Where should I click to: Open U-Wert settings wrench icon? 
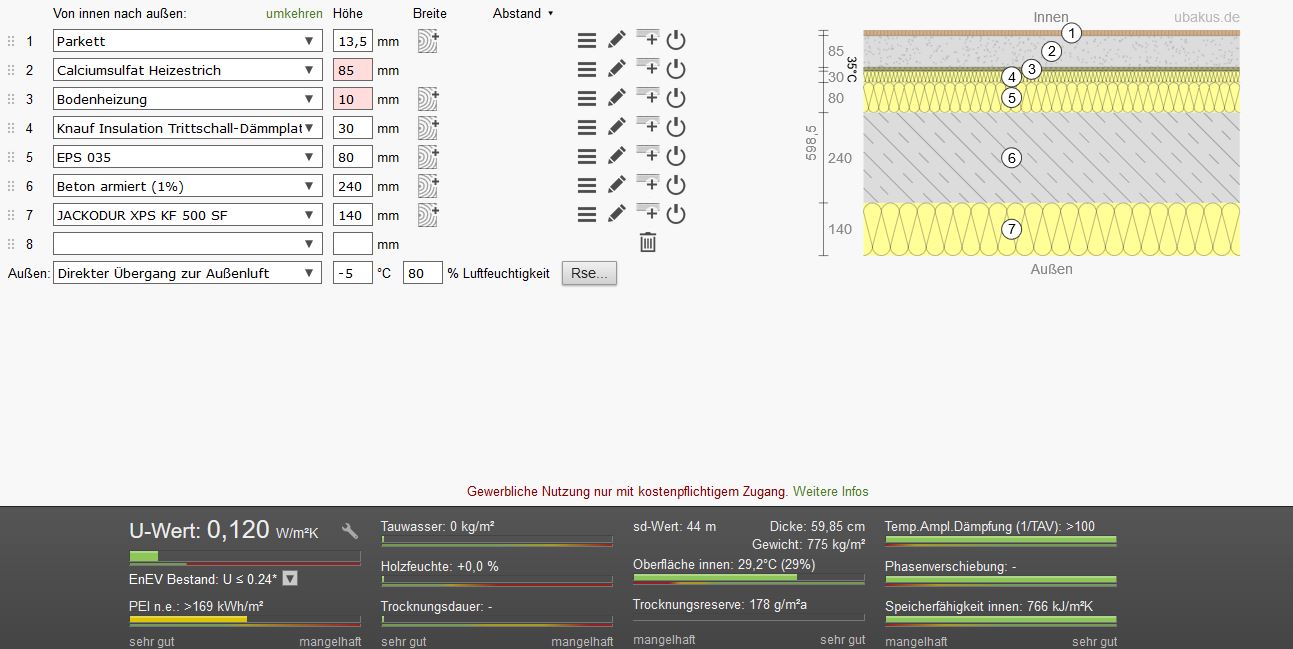(x=350, y=531)
